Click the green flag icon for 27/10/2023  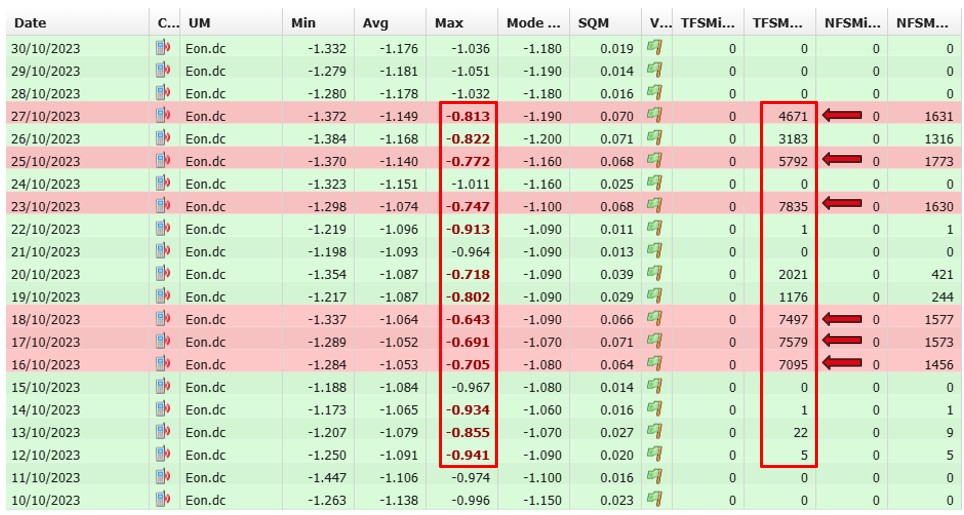[x=656, y=115]
